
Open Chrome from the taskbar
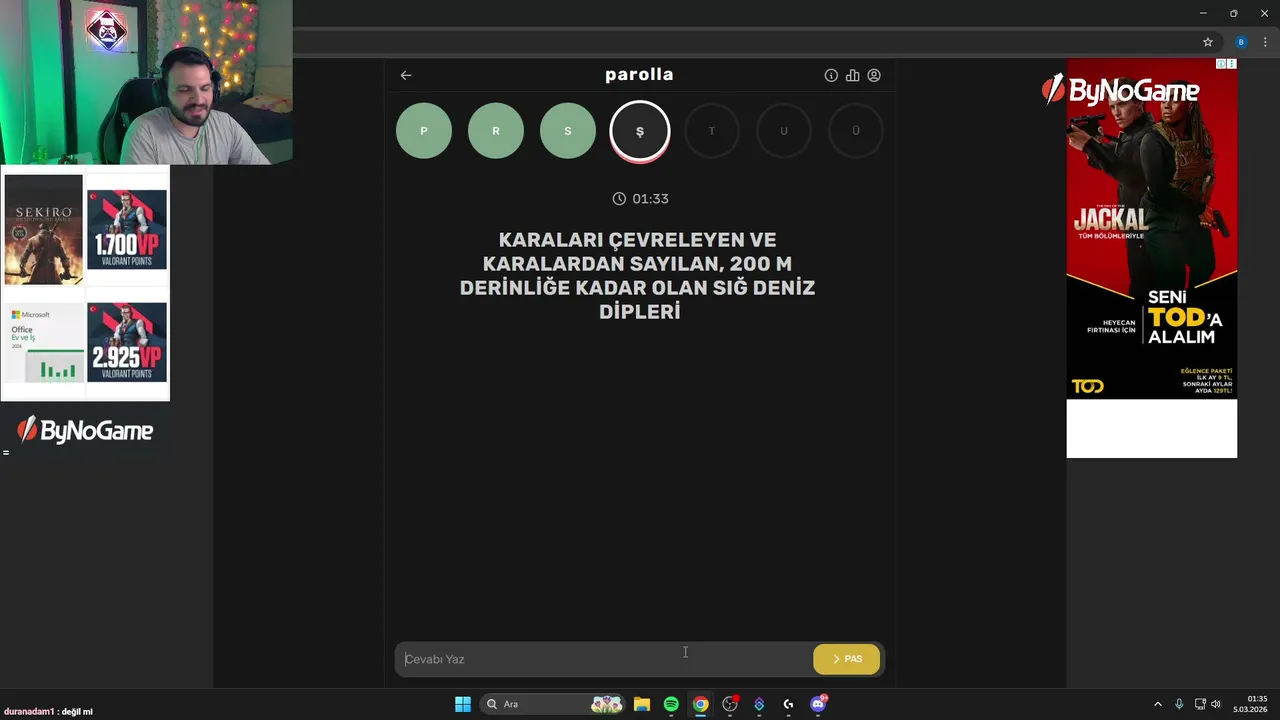click(x=701, y=704)
